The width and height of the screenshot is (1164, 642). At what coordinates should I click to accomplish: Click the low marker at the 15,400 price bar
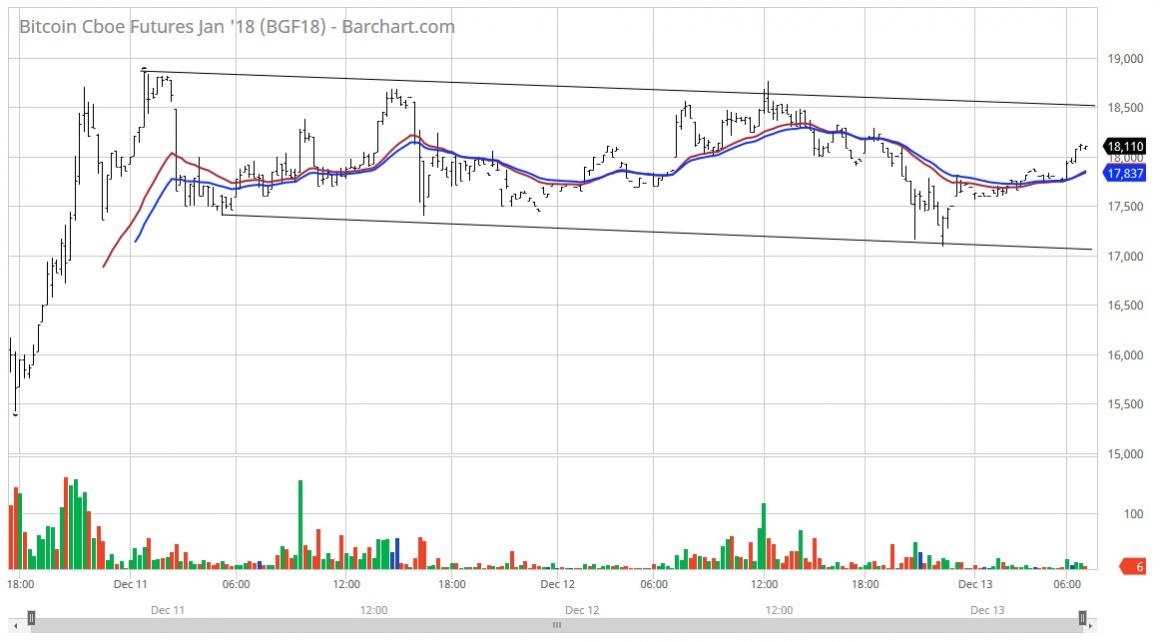[15, 413]
